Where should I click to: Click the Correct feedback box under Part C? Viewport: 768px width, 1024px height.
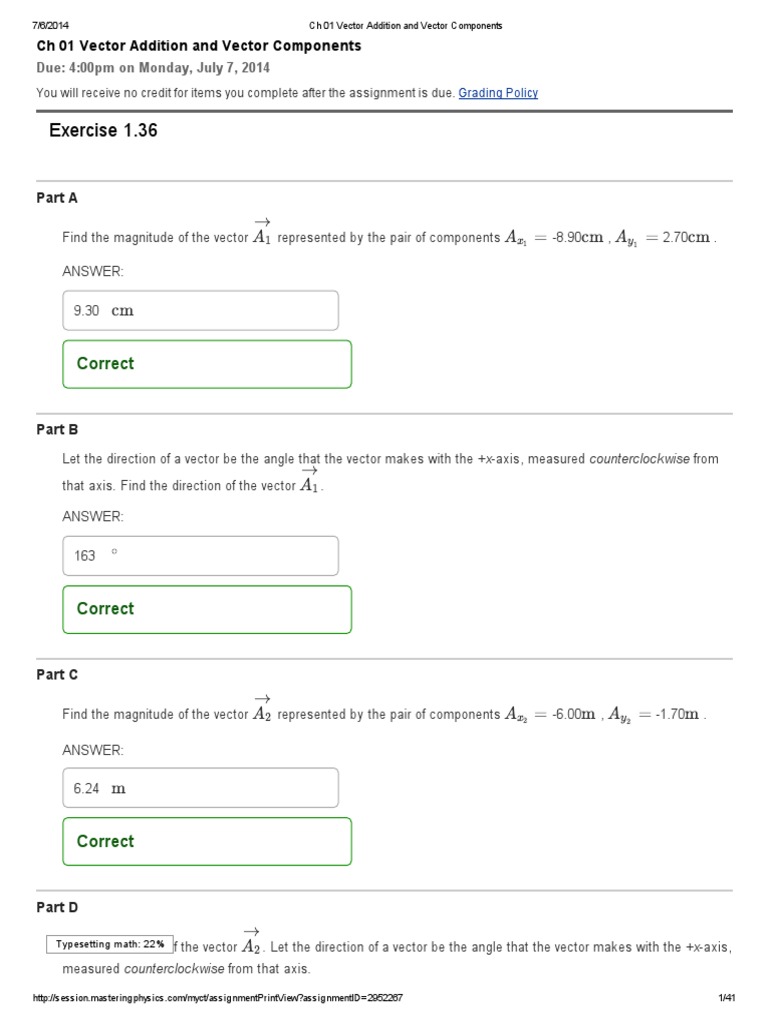tap(207, 842)
